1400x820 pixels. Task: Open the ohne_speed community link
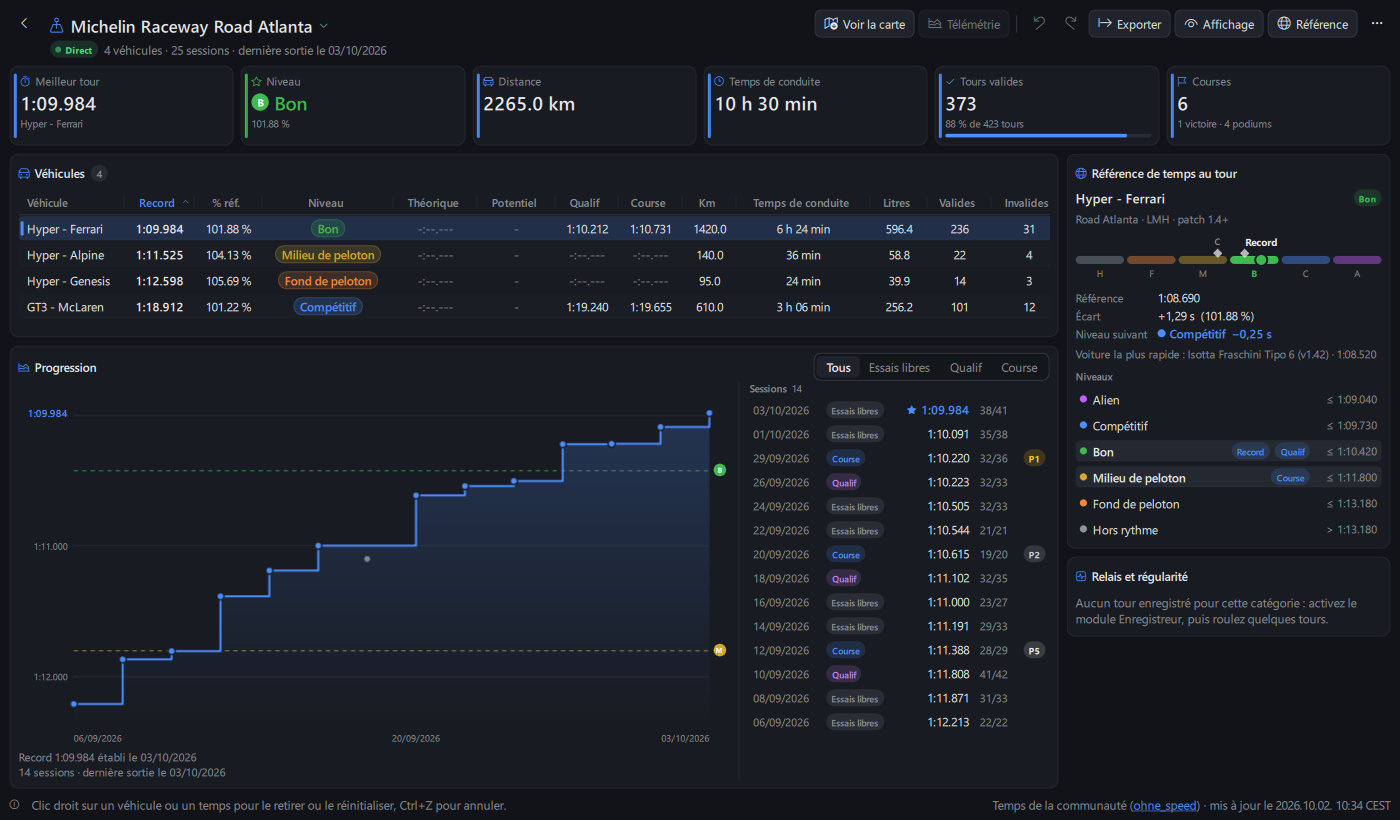1165,806
